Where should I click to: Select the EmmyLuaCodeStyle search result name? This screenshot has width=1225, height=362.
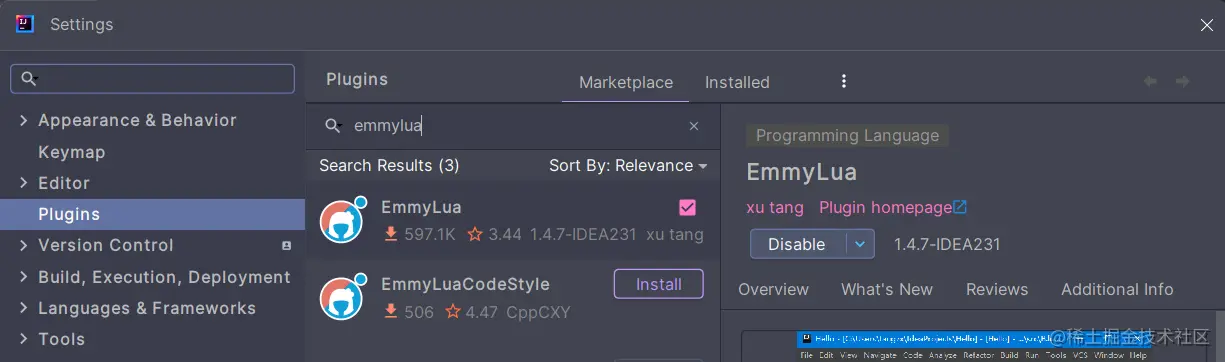coord(465,284)
